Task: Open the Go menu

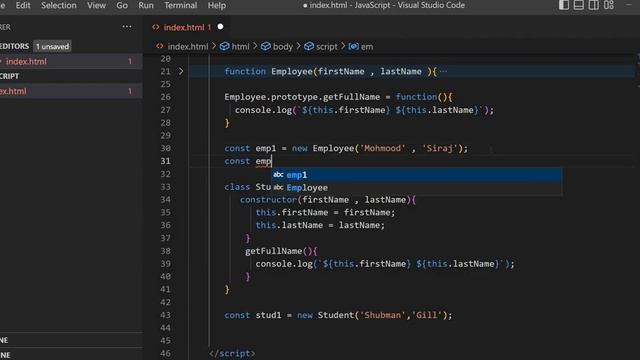Action: 122,5
